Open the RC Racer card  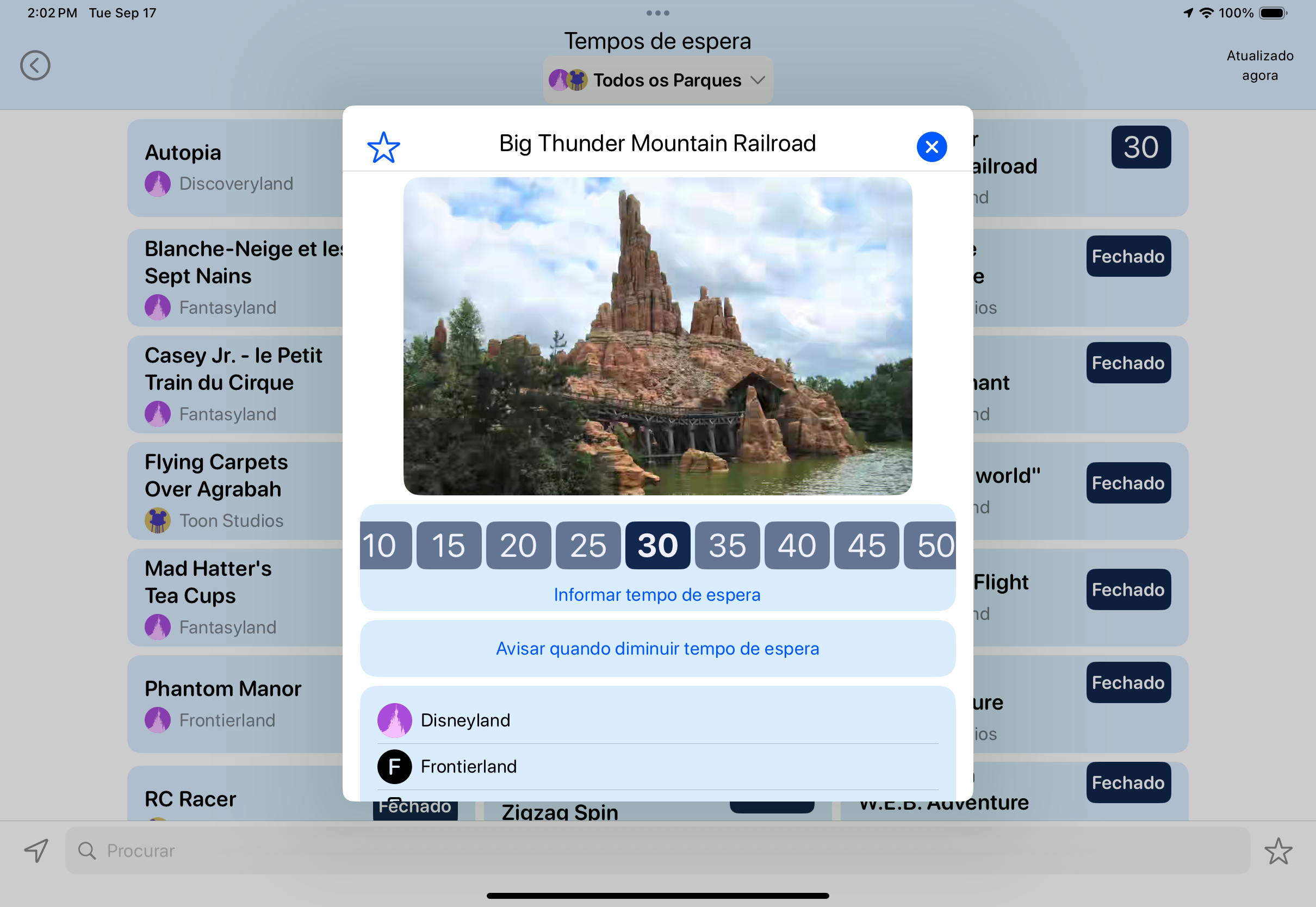coord(235,793)
